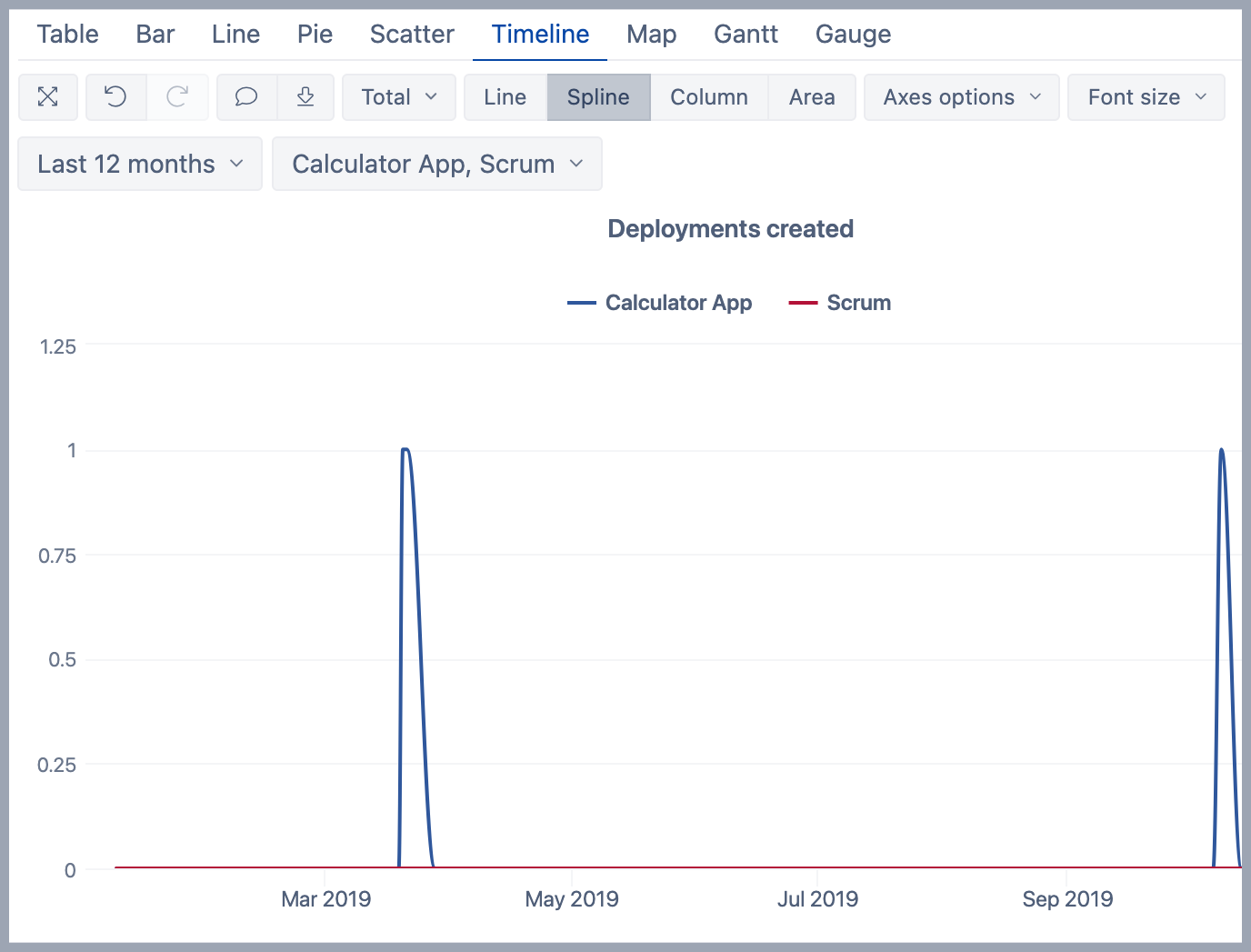Expand Calculator App, Scrum project filter

pos(436,164)
